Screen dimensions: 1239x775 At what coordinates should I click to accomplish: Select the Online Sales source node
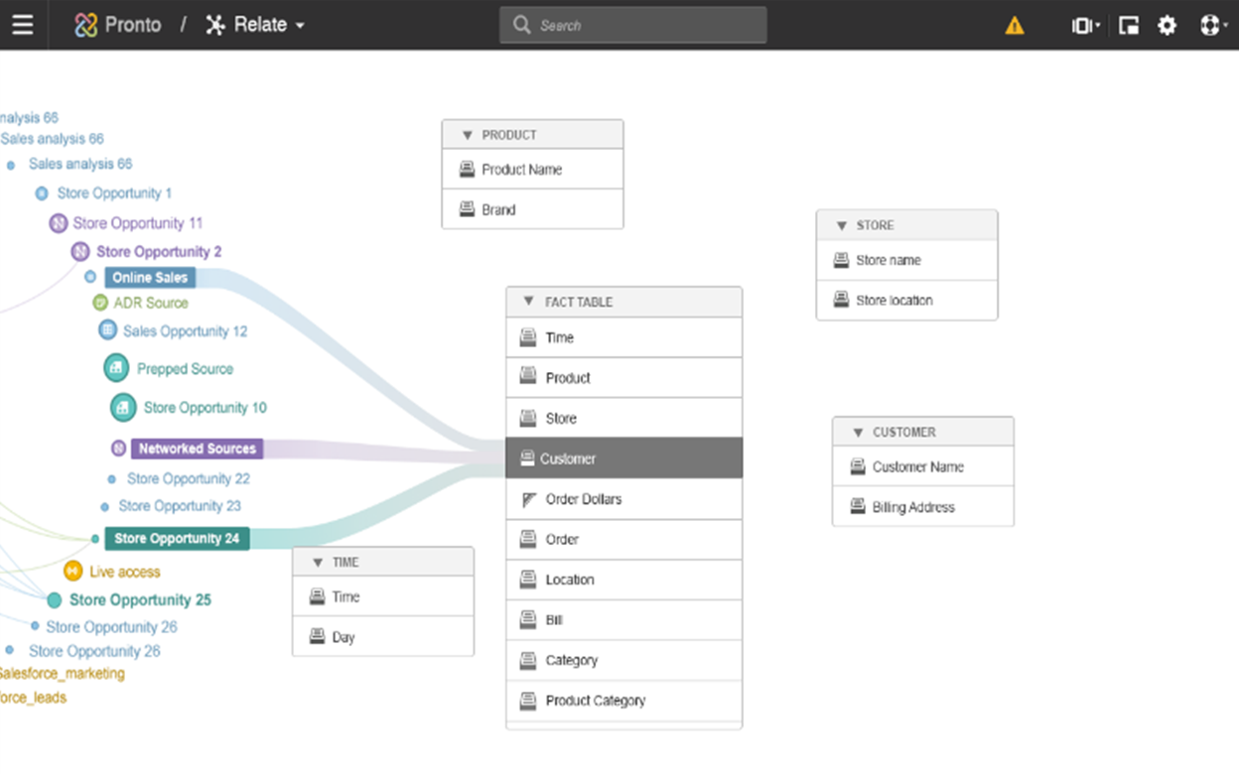click(x=150, y=278)
